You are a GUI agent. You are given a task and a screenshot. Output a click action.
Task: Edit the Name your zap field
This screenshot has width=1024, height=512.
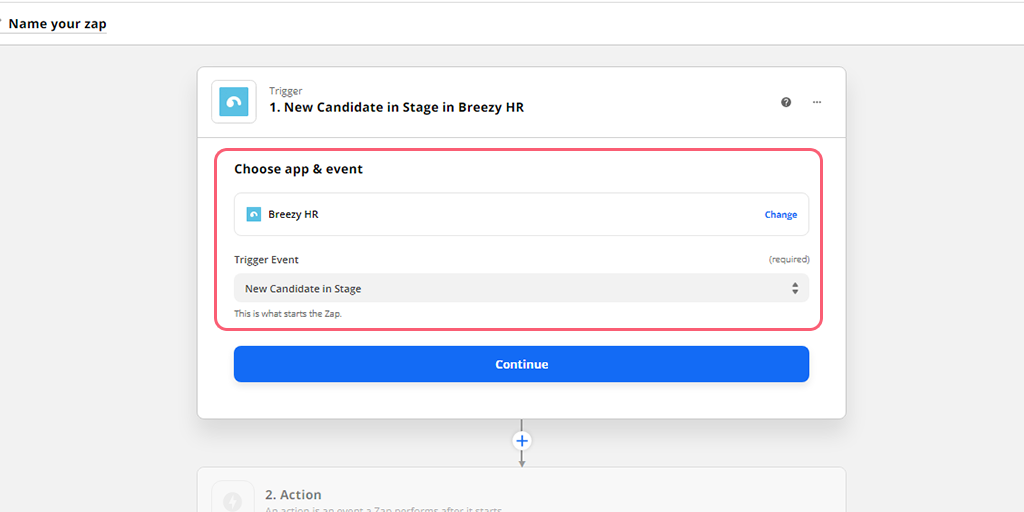[x=57, y=24]
